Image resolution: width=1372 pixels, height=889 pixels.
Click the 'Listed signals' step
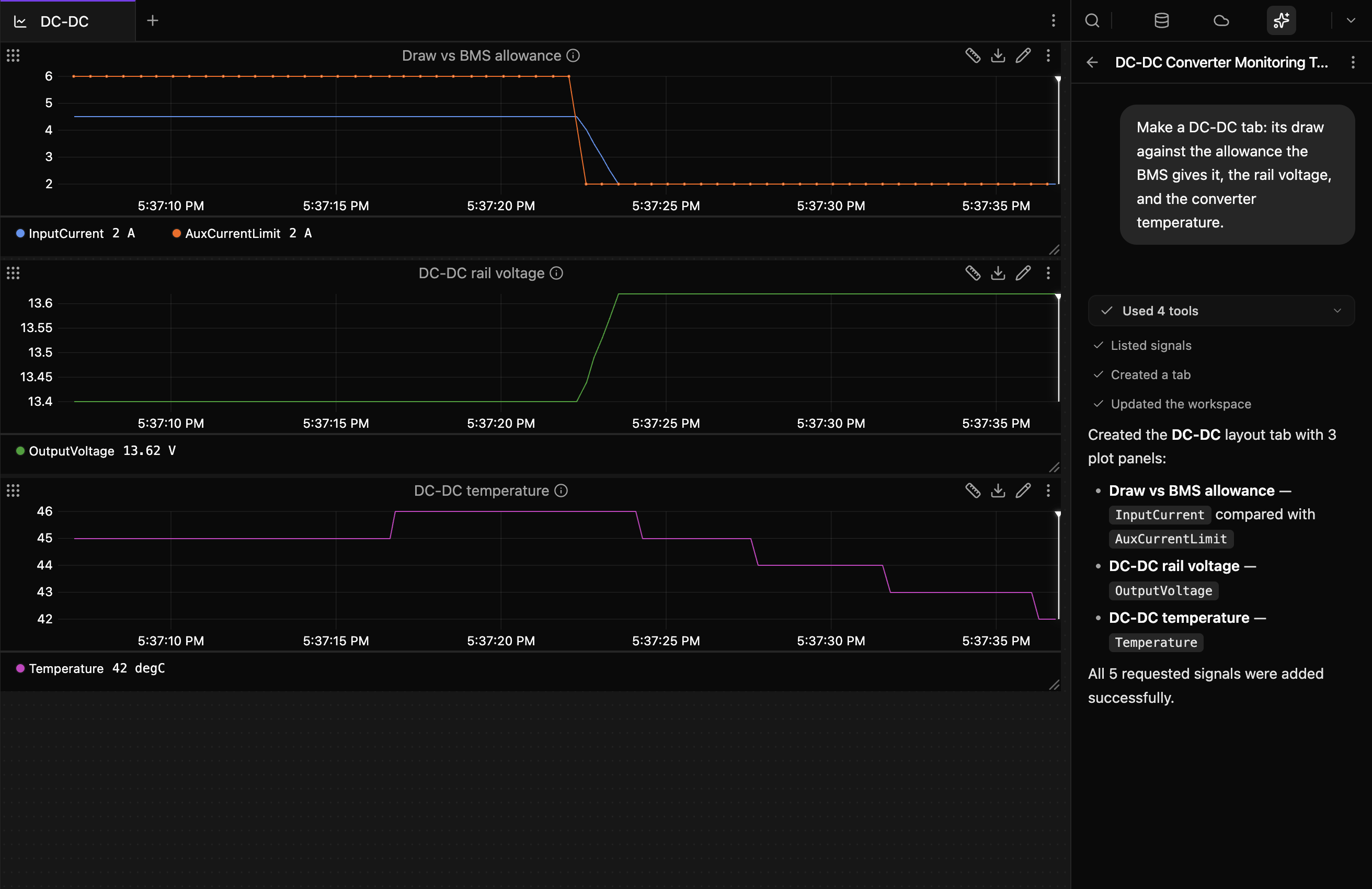click(1151, 345)
